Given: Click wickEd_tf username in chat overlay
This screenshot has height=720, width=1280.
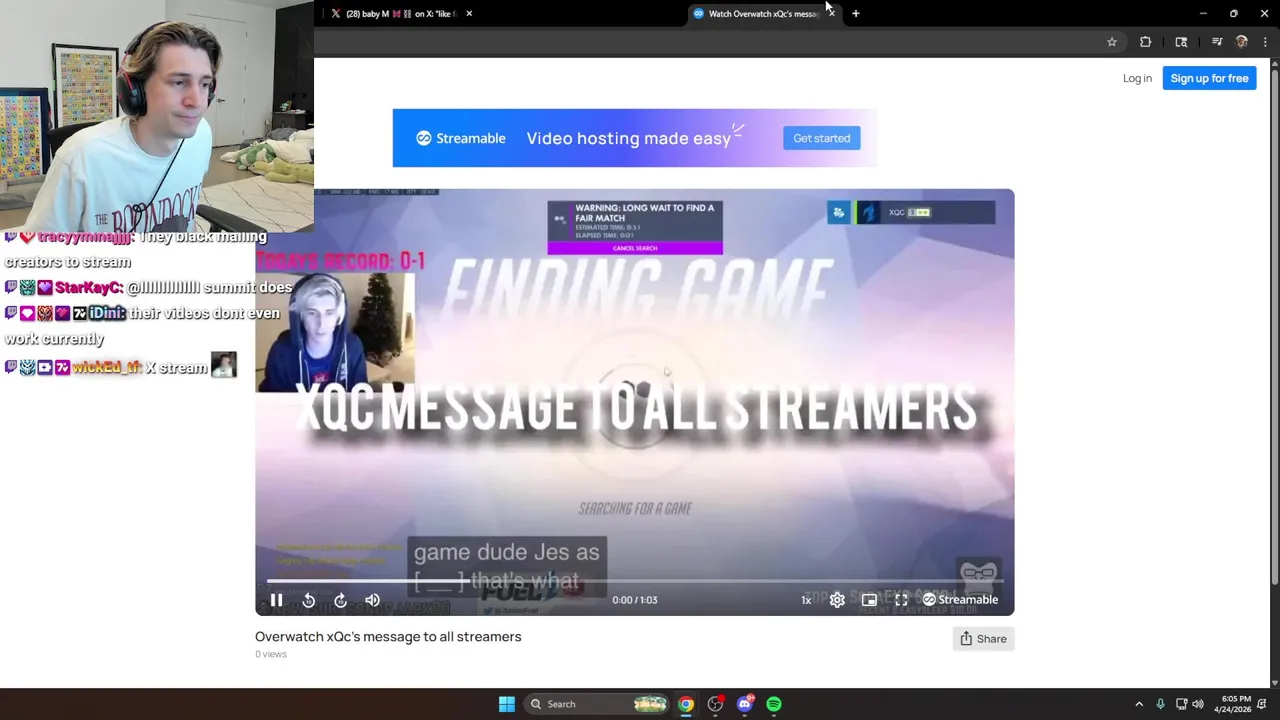Looking at the screenshot, I should click(x=106, y=368).
